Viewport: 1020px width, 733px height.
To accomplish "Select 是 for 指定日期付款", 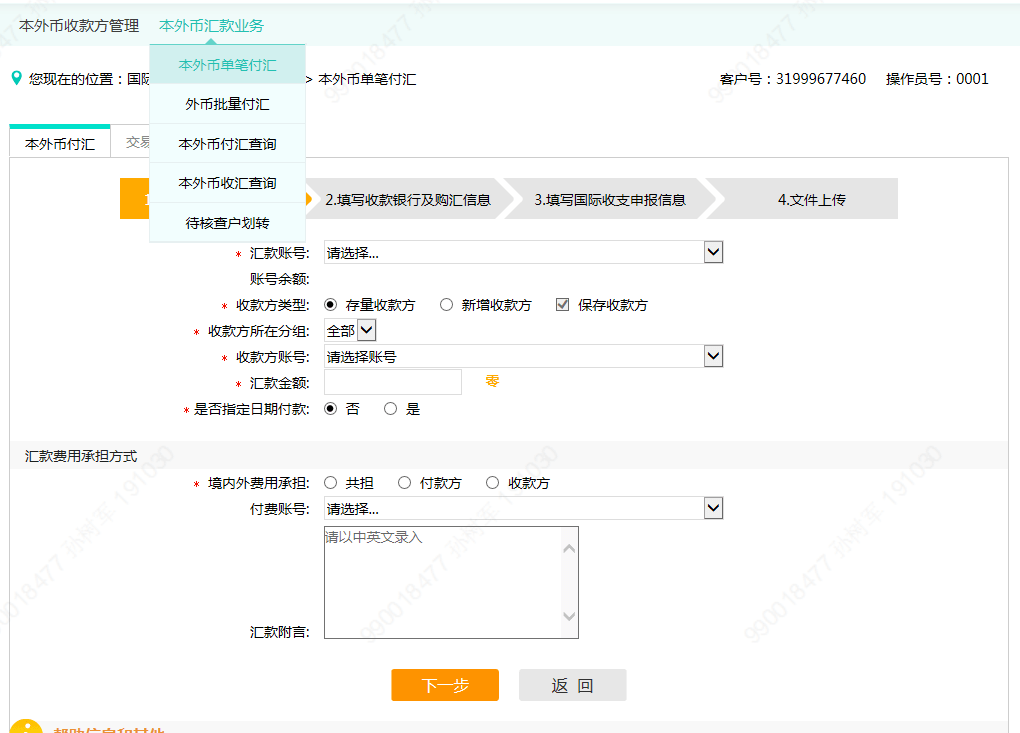I will click(x=390, y=408).
